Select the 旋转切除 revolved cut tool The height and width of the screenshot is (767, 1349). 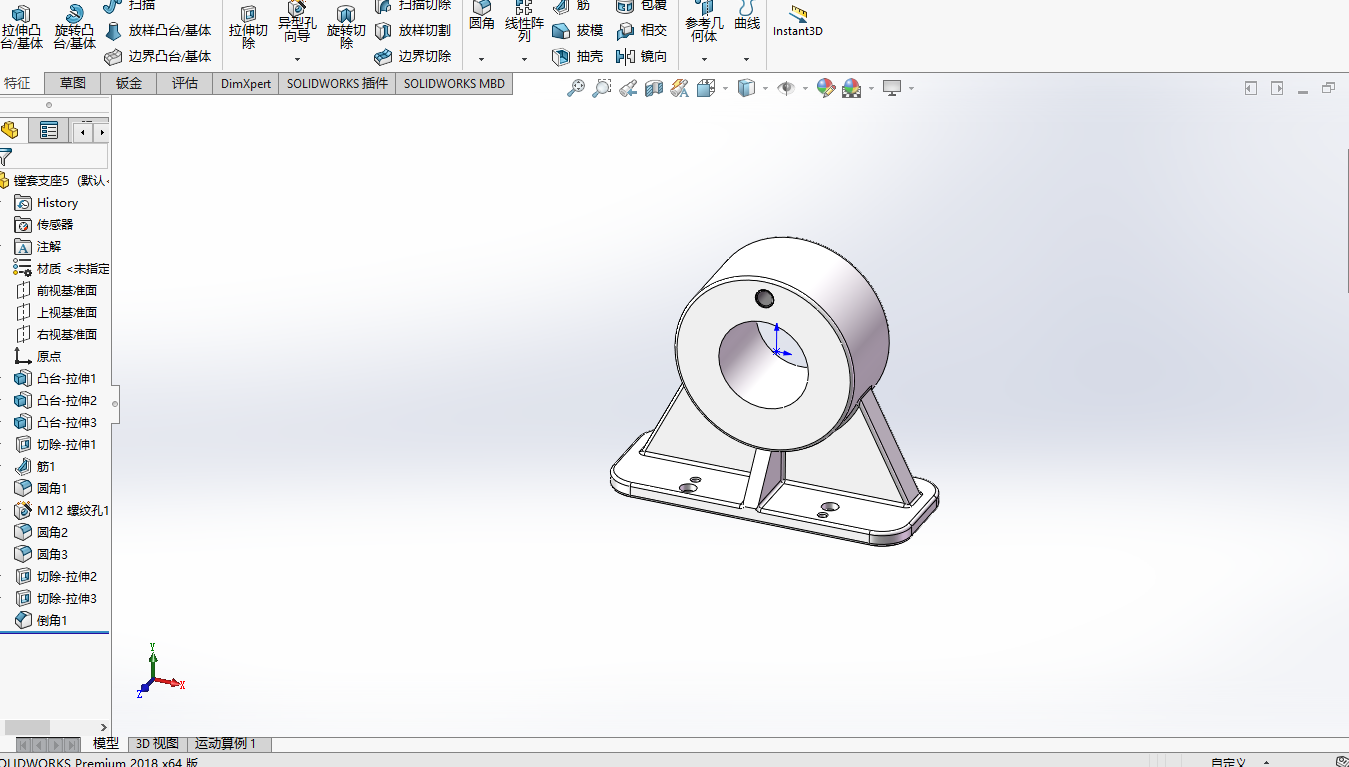[x=346, y=27]
